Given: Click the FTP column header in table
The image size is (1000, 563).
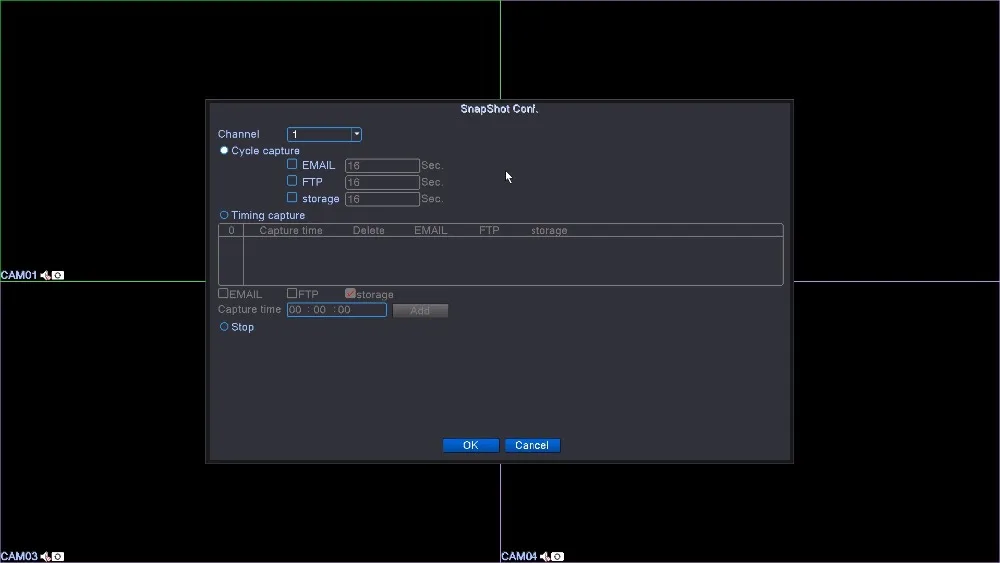Looking at the screenshot, I should [x=489, y=231].
